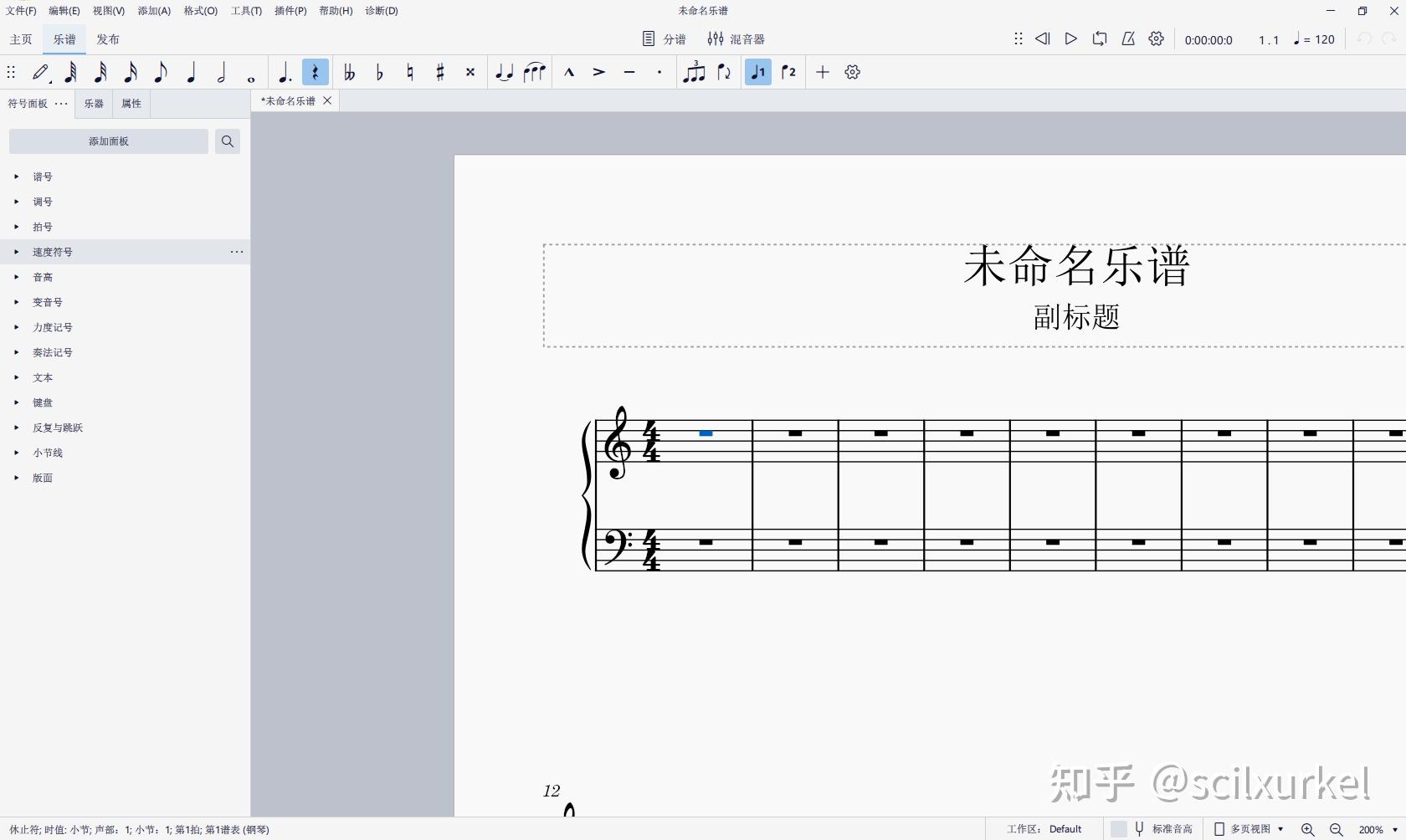Open note input toolbar customization gear

(853, 73)
